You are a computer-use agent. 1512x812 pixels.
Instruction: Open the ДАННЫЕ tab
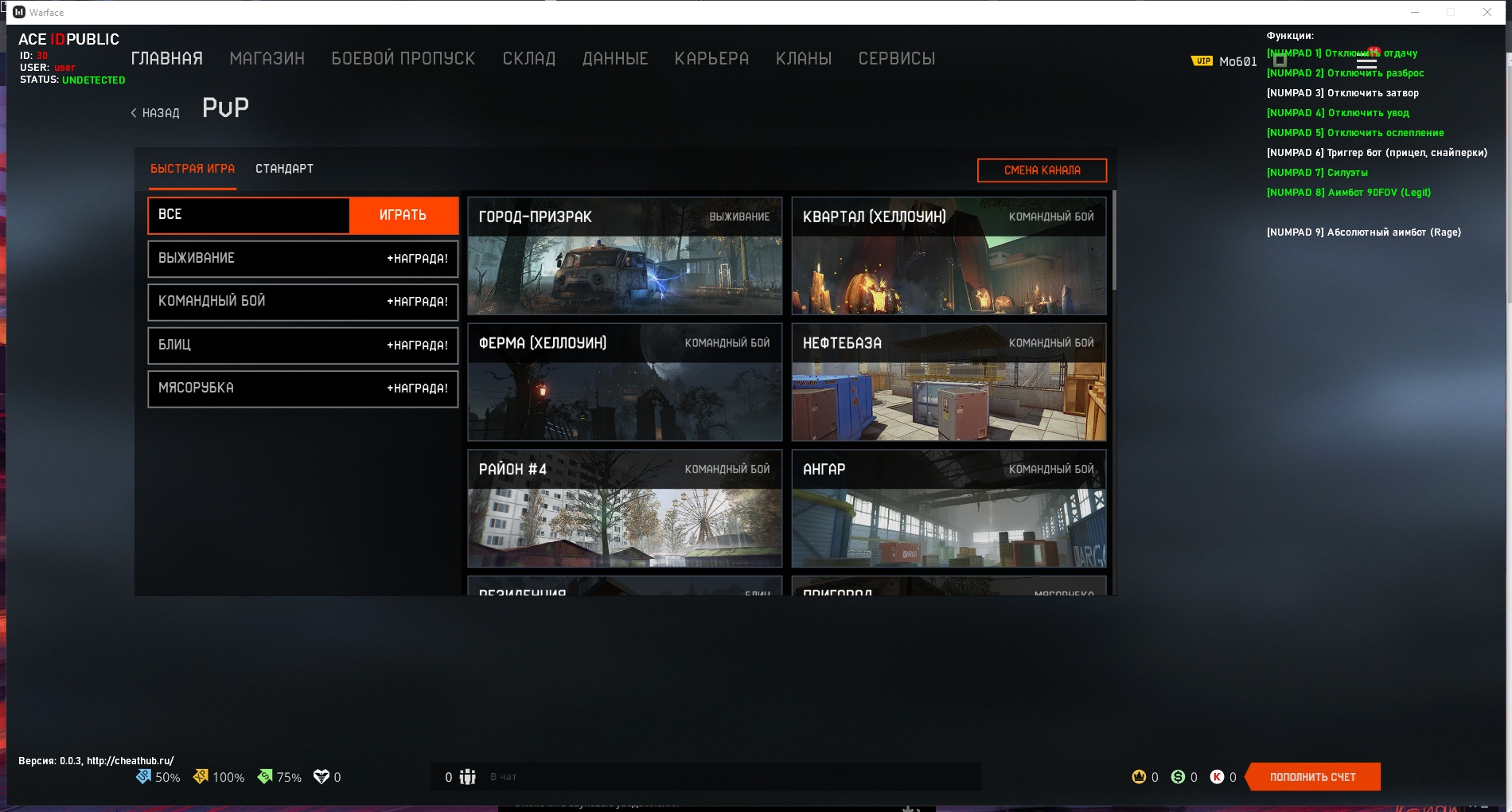(x=615, y=59)
